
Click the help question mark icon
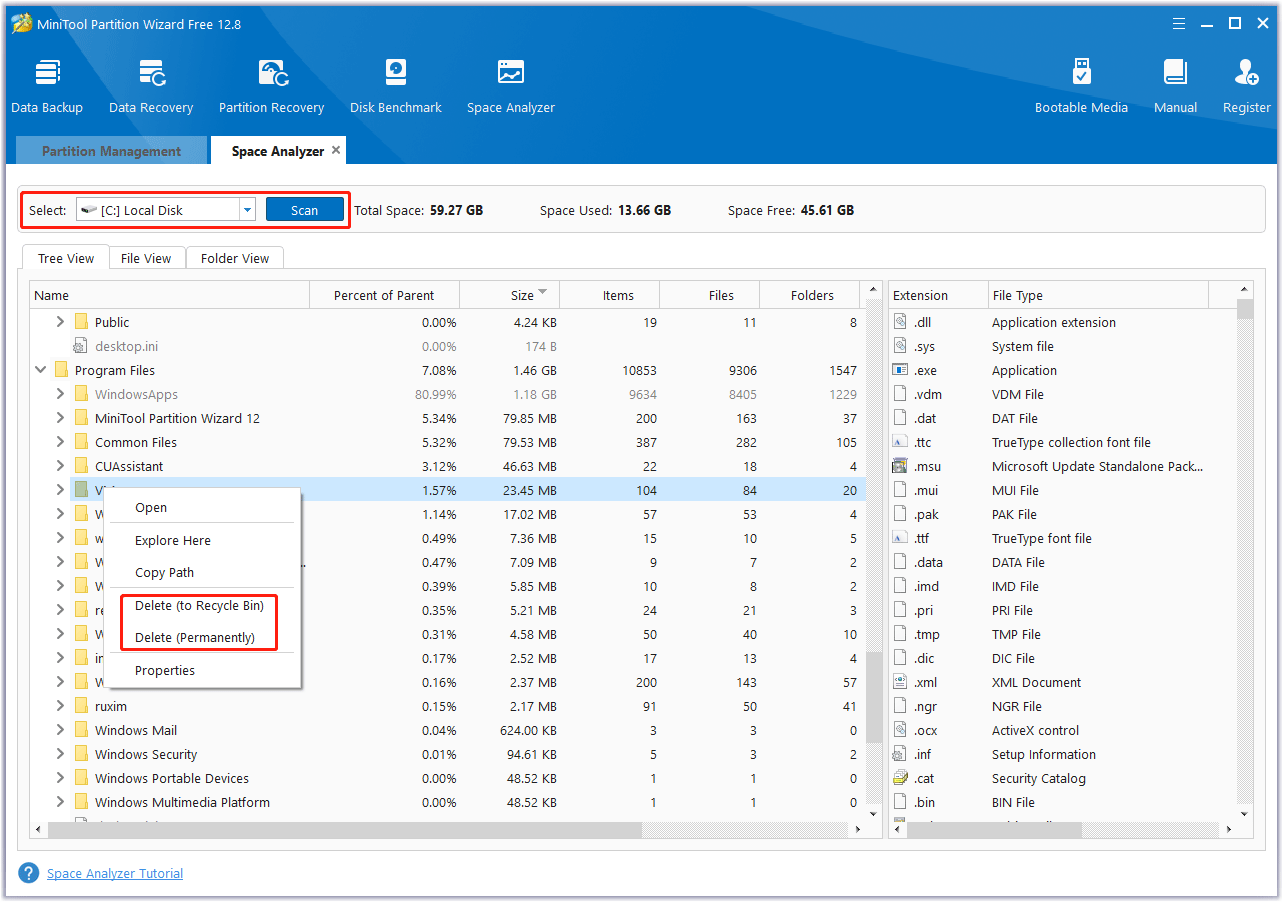tap(28, 872)
